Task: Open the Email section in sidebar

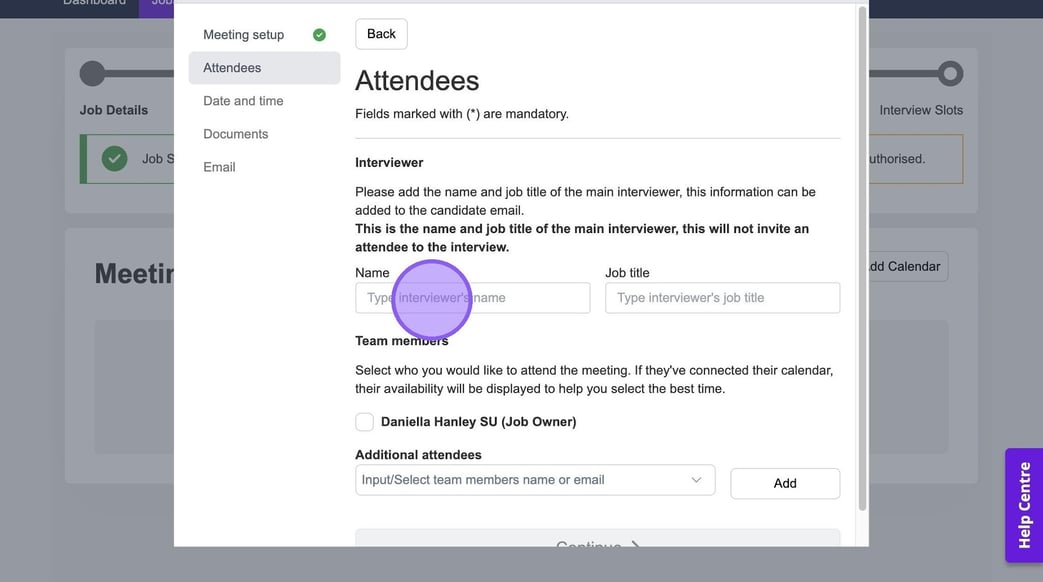Action: 219,167
